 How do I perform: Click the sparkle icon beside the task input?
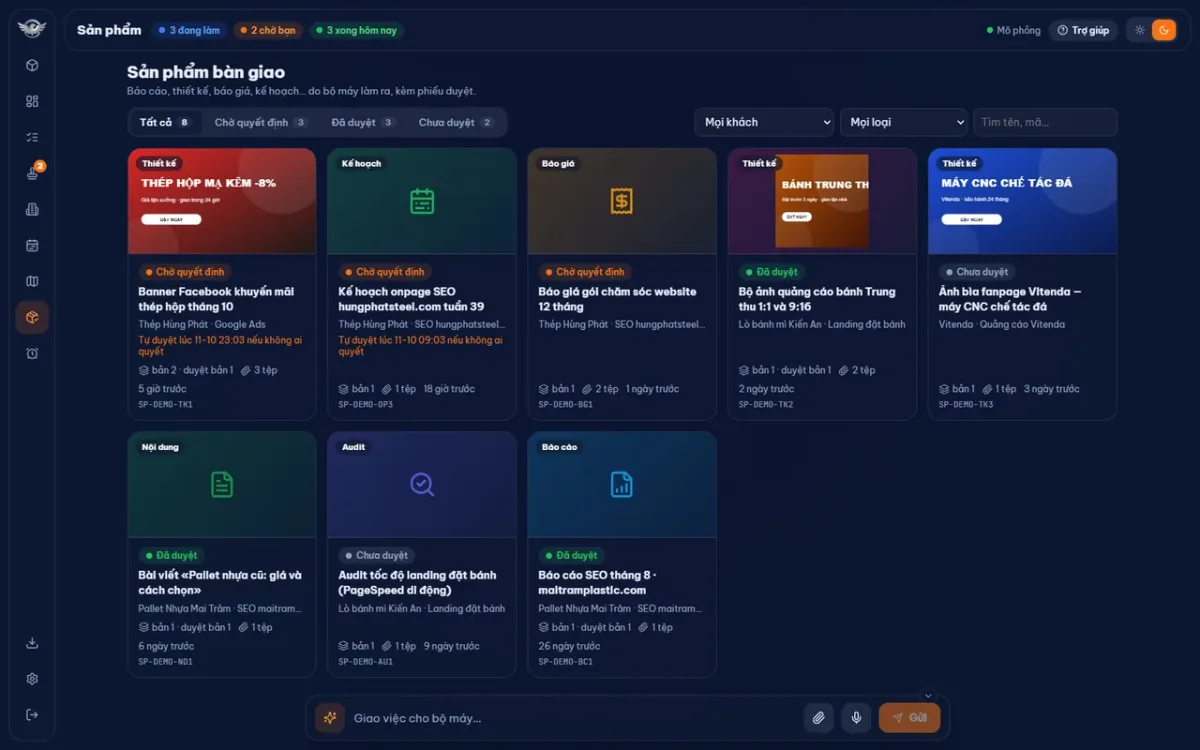point(330,718)
